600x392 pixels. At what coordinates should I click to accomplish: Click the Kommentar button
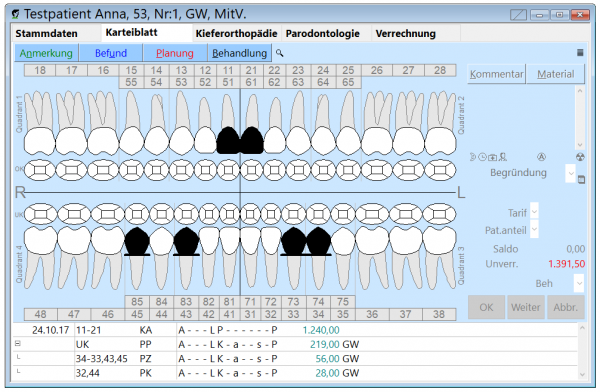(x=496, y=74)
